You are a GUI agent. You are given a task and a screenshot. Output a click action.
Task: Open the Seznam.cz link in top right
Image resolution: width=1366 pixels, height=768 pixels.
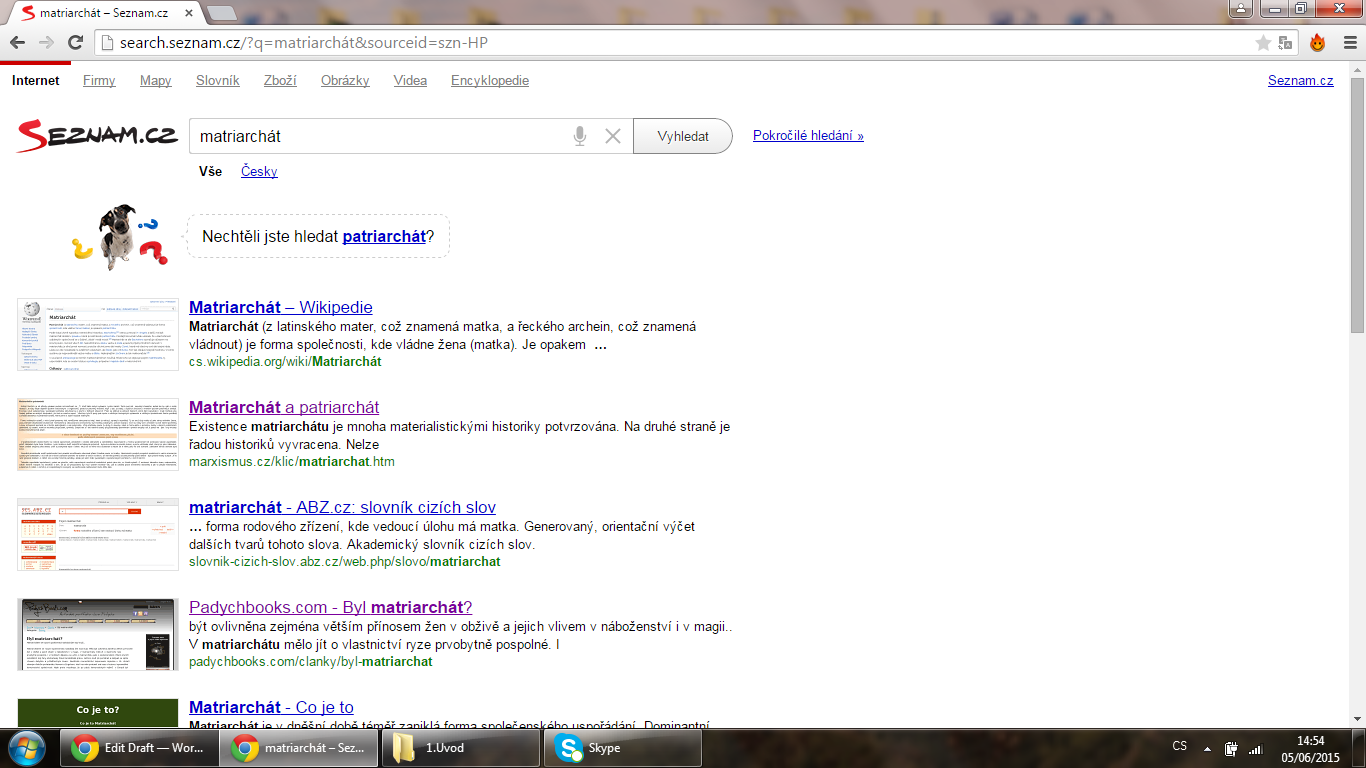click(1300, 81)
